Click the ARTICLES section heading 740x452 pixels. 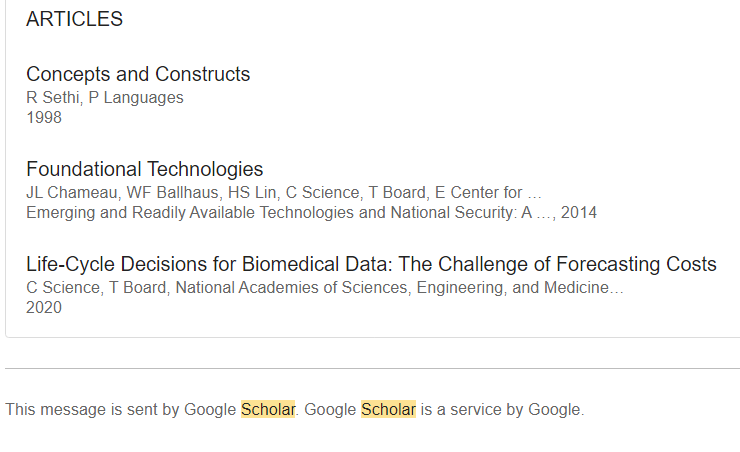[x=74, y=19]
